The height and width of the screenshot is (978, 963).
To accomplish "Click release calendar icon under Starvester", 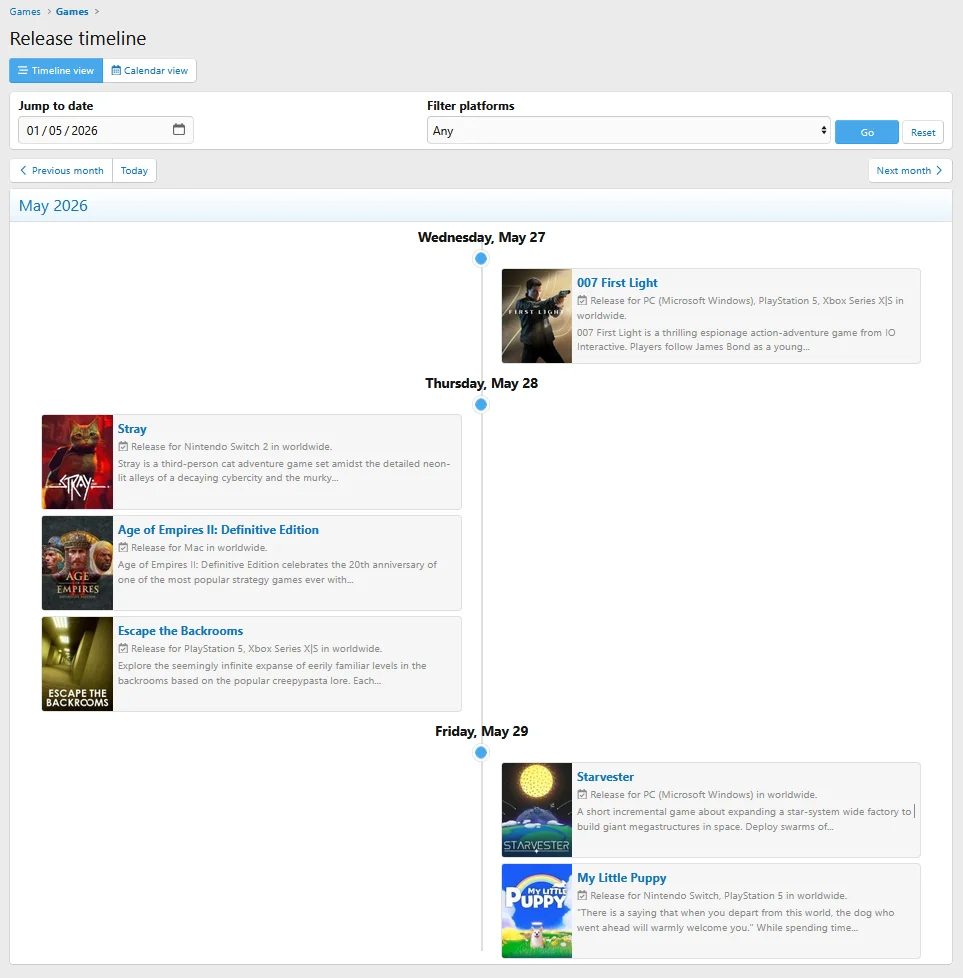I will (582, 795).
